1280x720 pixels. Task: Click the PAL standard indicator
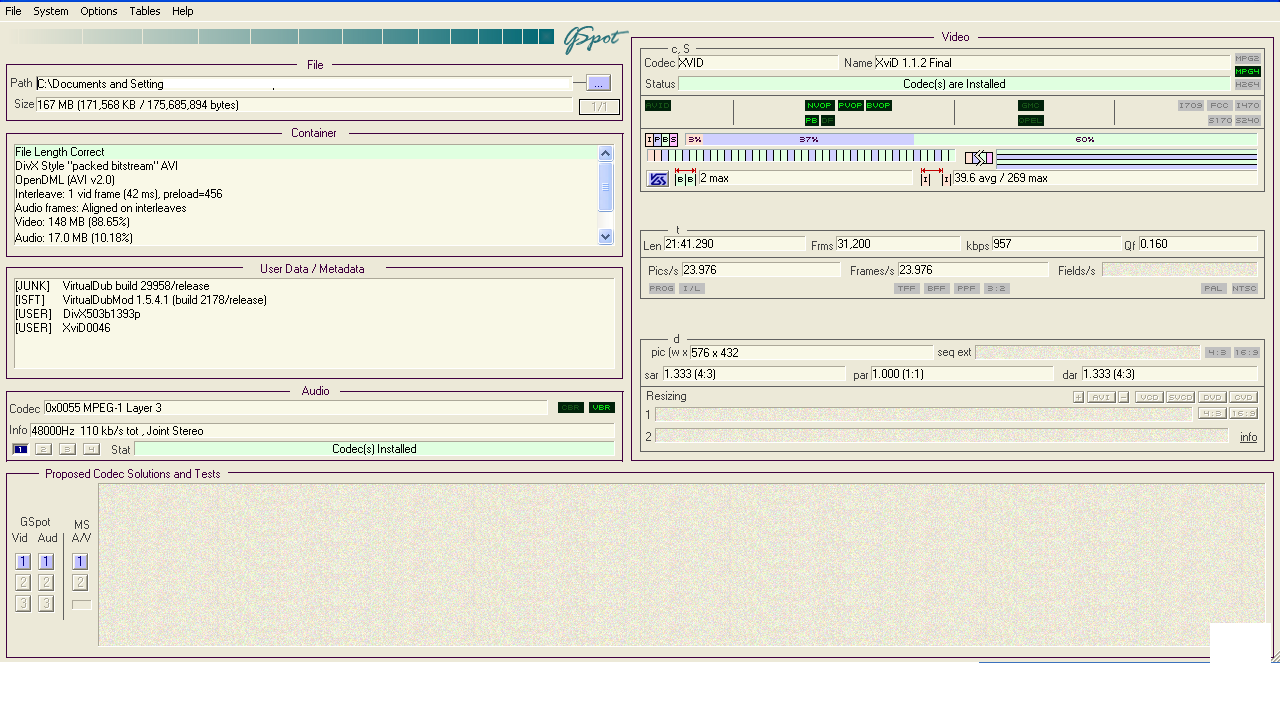coord(1214,289)
